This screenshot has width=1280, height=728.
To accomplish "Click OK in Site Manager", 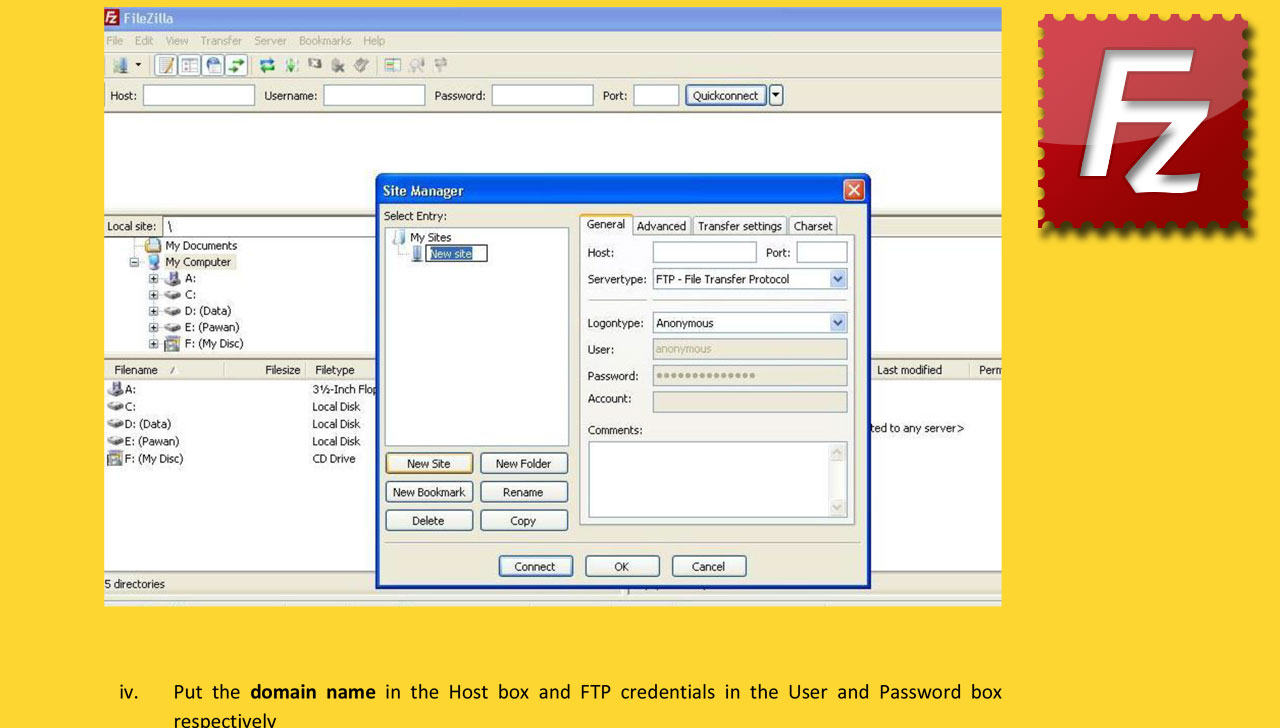I will click(622, 566).
